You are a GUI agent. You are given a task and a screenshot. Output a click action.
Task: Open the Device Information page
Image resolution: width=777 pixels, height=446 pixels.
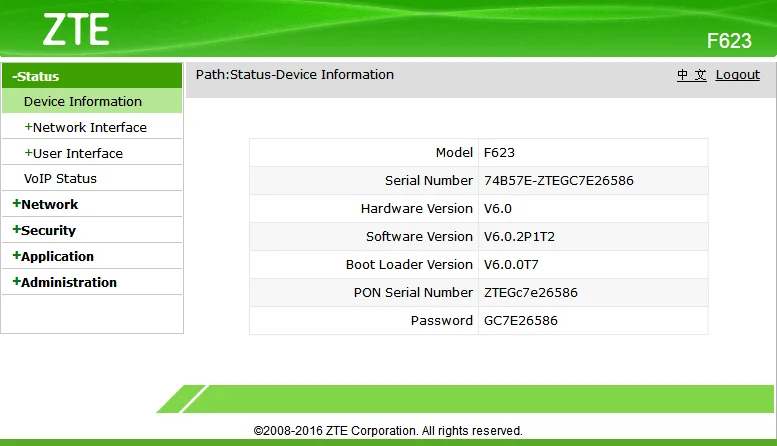92,101
